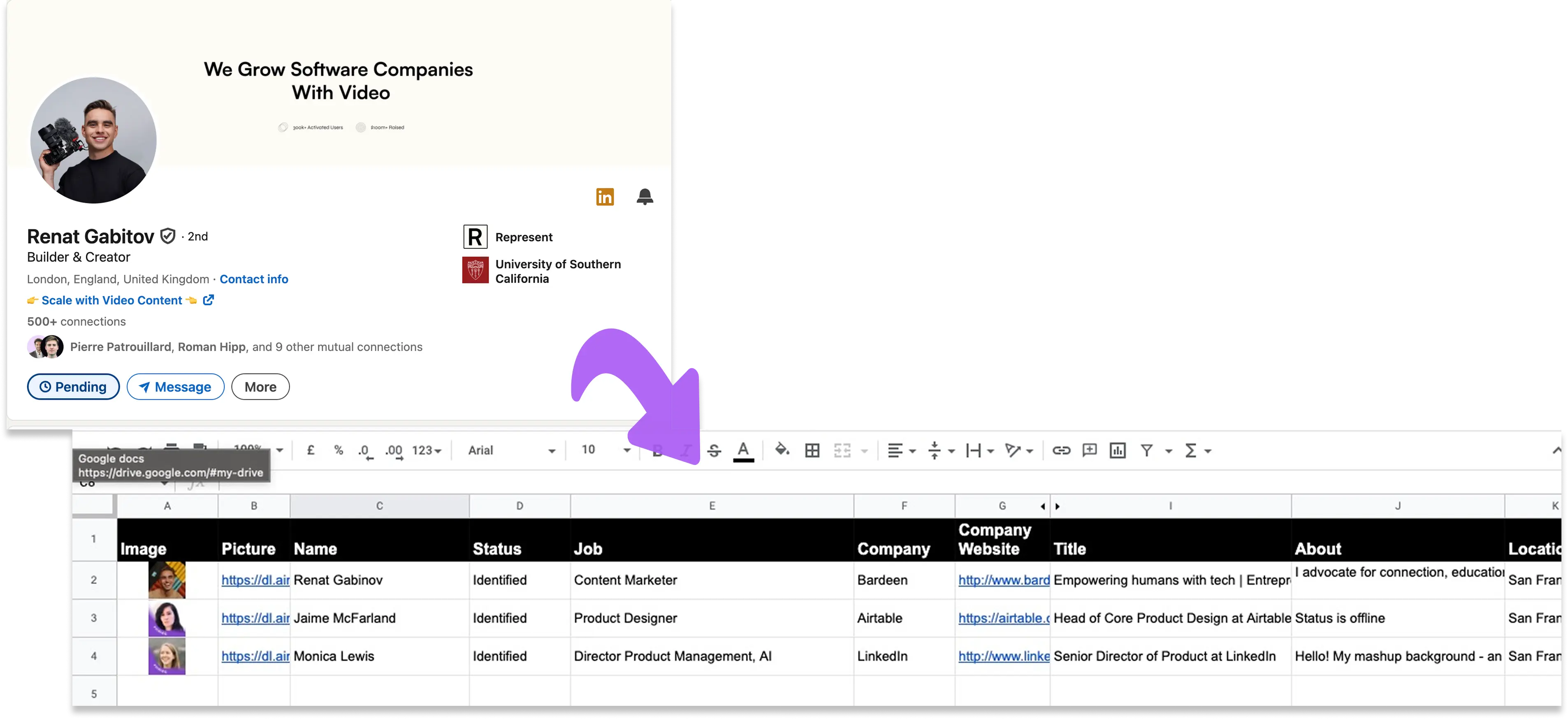Apply percent format in the toolbar
1568x719 pixels.
coord(339,450)
